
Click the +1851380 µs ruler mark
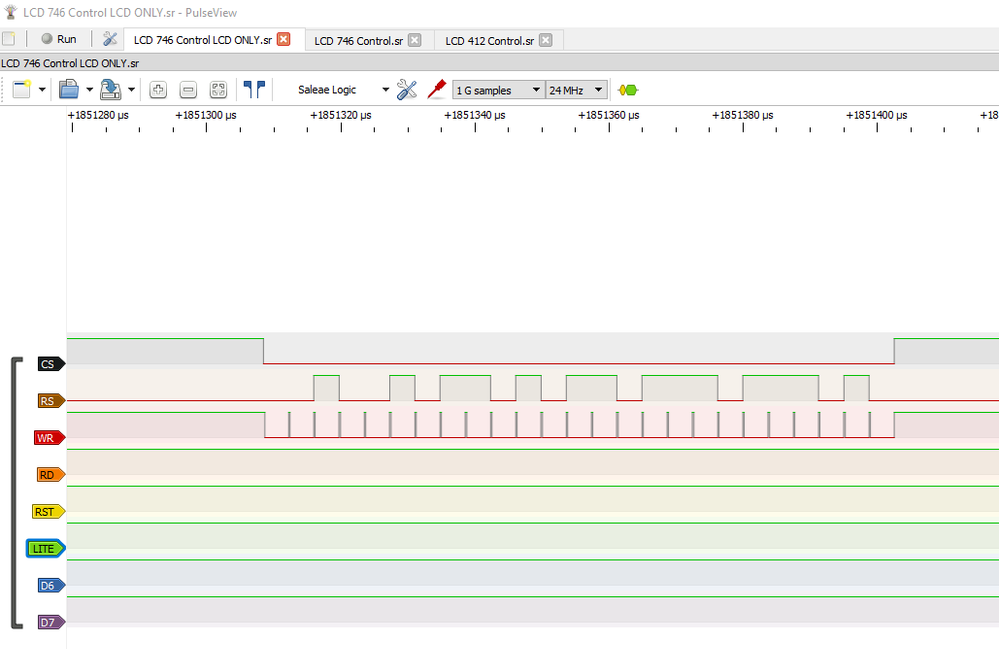[742, 115]
